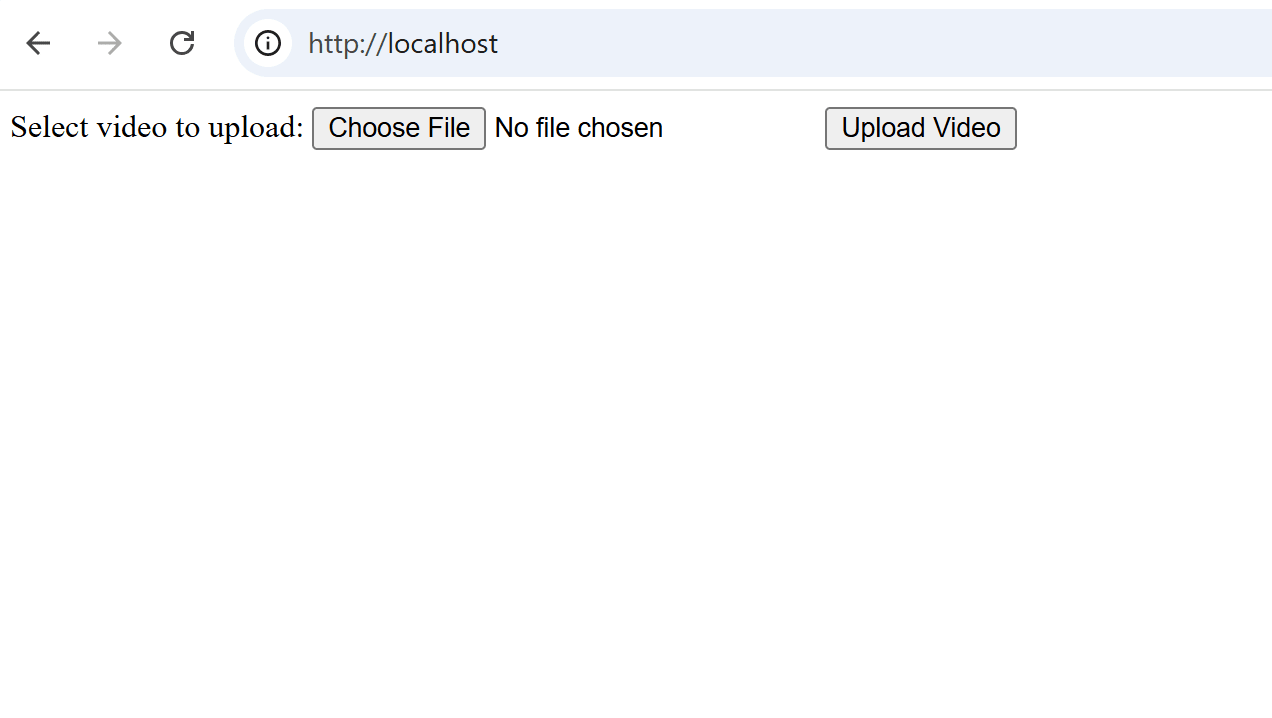Open the file picker for video
The width and height of the screenshot is (1272, 718).
(x=399, y=128)
